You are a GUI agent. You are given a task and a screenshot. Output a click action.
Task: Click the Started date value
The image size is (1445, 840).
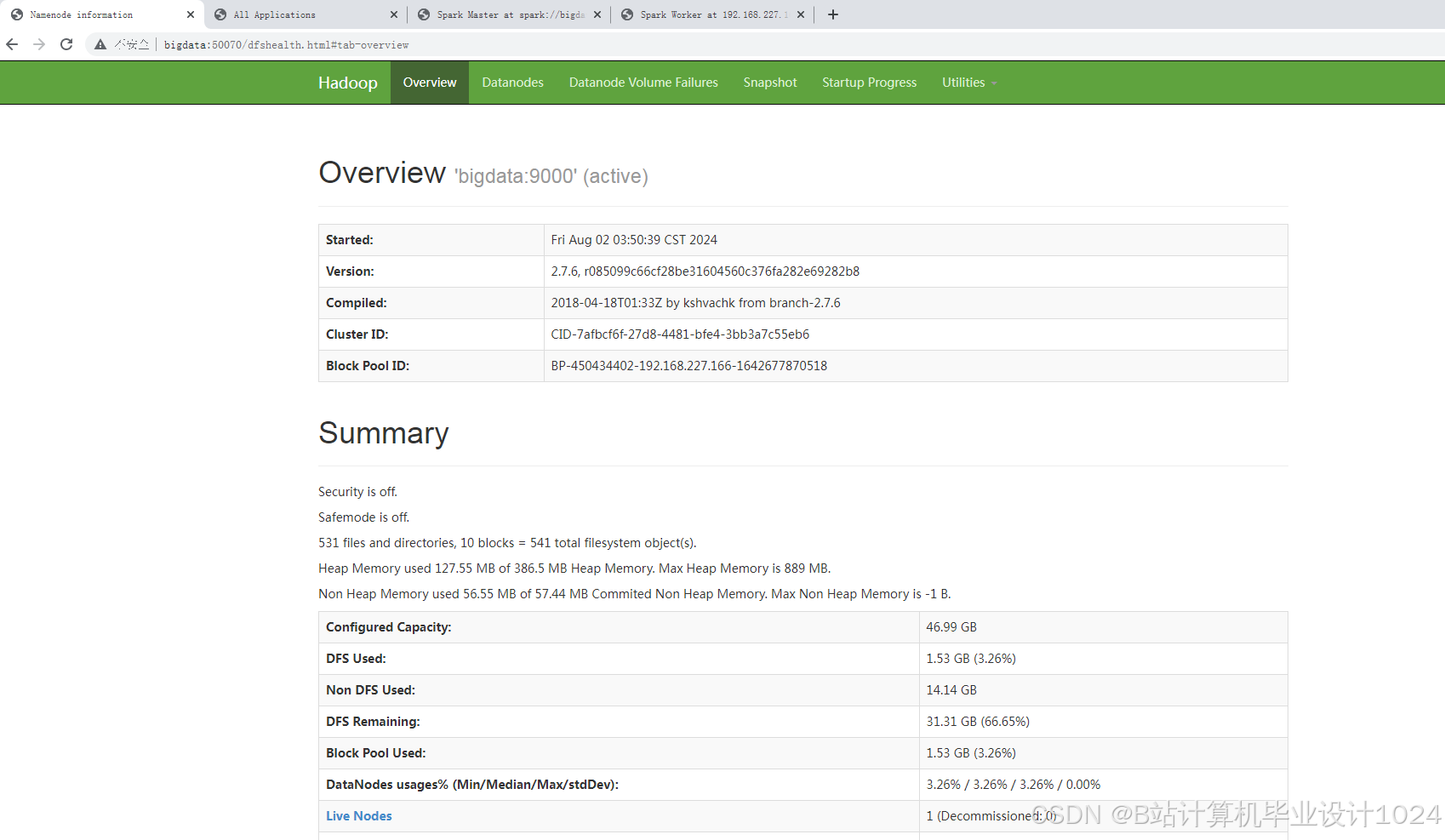pyautogui.click(x=634, y=240)
